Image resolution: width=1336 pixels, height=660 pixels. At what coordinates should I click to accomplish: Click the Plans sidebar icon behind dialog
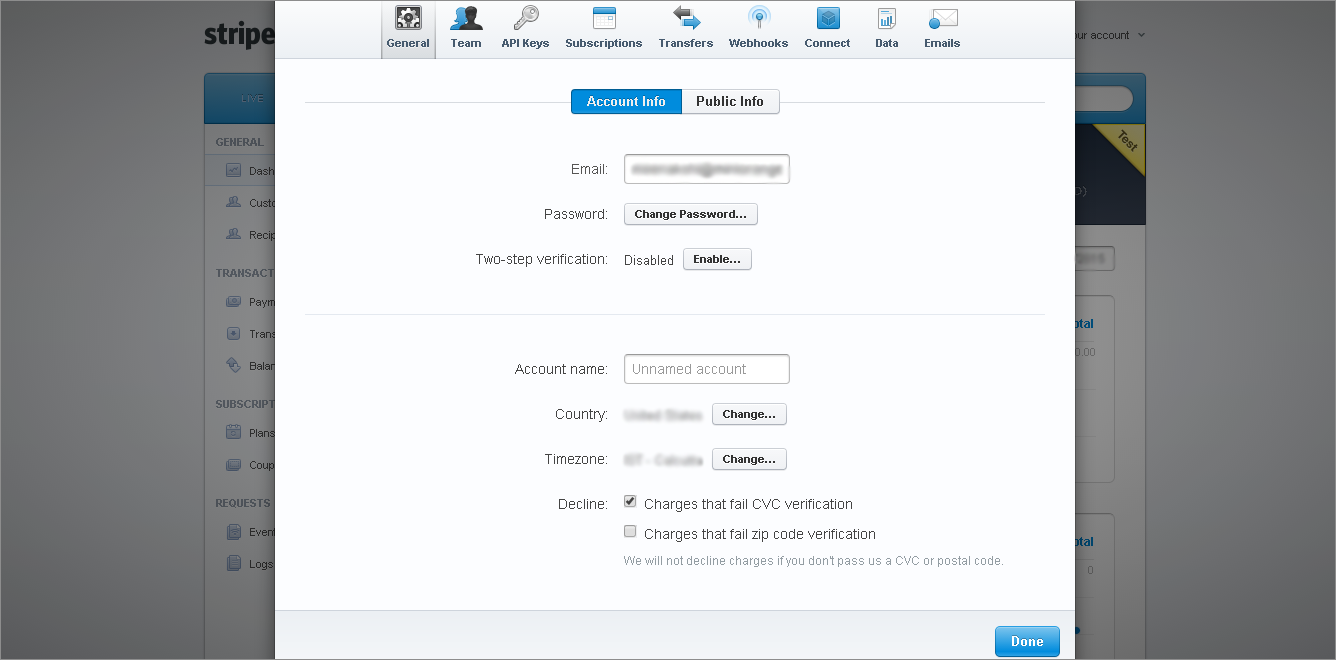tap(233, 433)
